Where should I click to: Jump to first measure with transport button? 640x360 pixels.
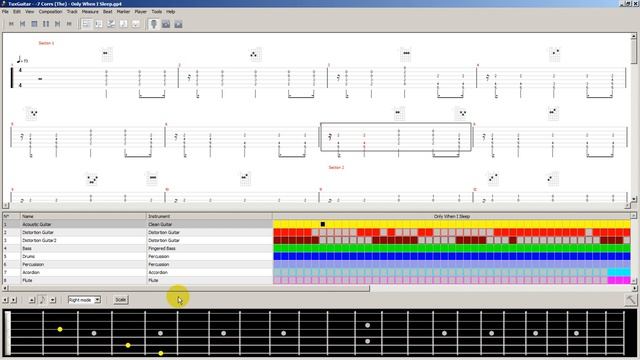tap(11, 24)
